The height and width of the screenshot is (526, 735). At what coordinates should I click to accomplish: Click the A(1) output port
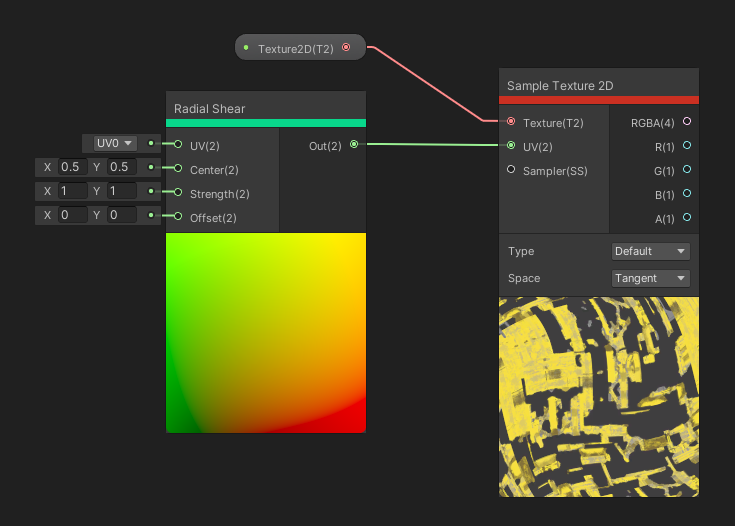coord(686,218)
